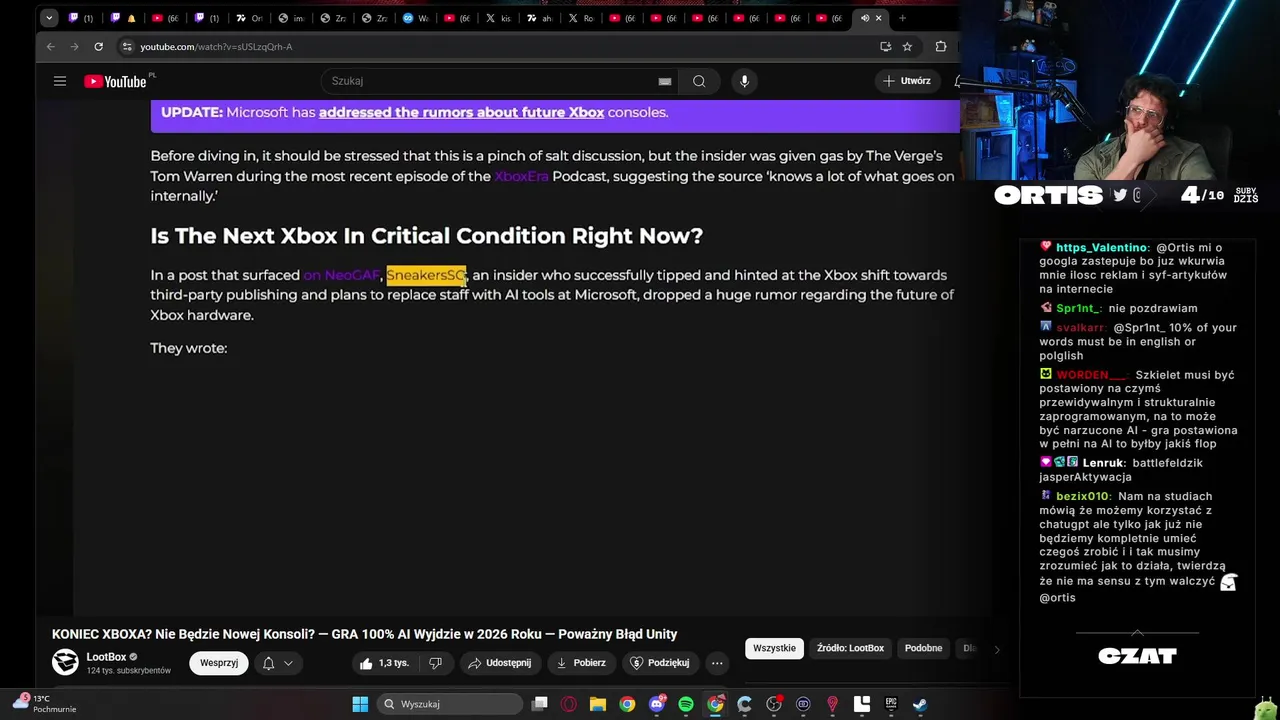1280x720 pixels.
Task: Open Windows Start menu
Action: click(x=360, y=704)
